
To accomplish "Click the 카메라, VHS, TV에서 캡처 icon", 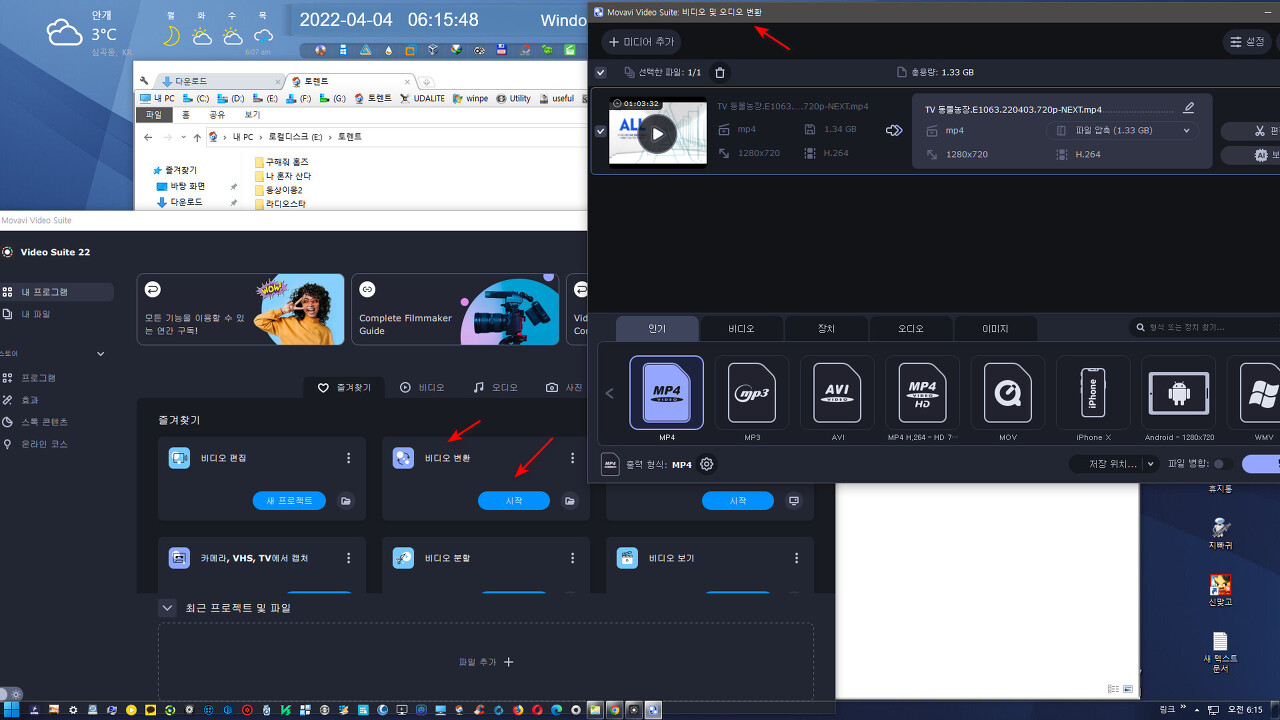I will [x=179, y=558].
